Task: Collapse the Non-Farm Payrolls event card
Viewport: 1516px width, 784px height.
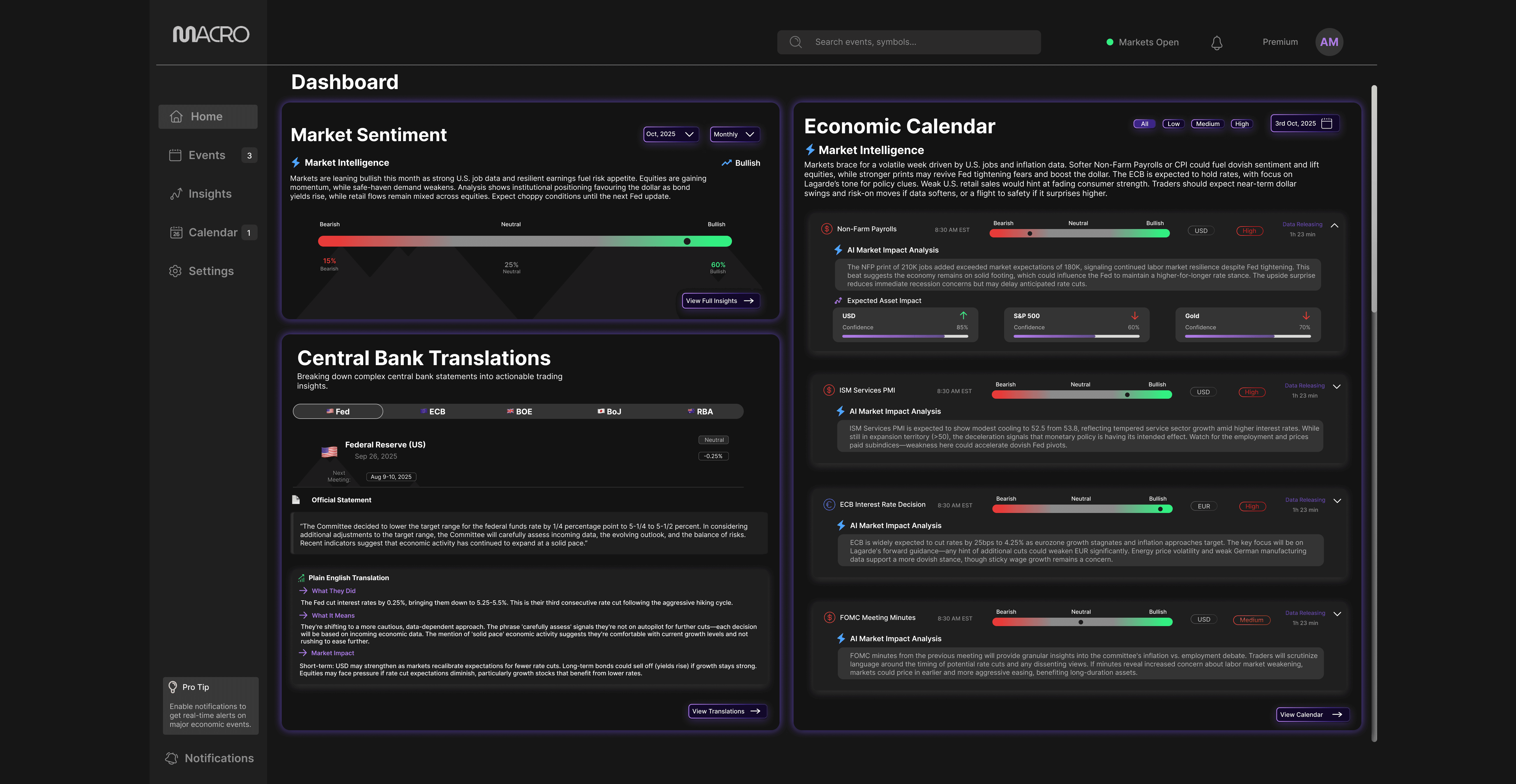Action: coord(1335,225)
